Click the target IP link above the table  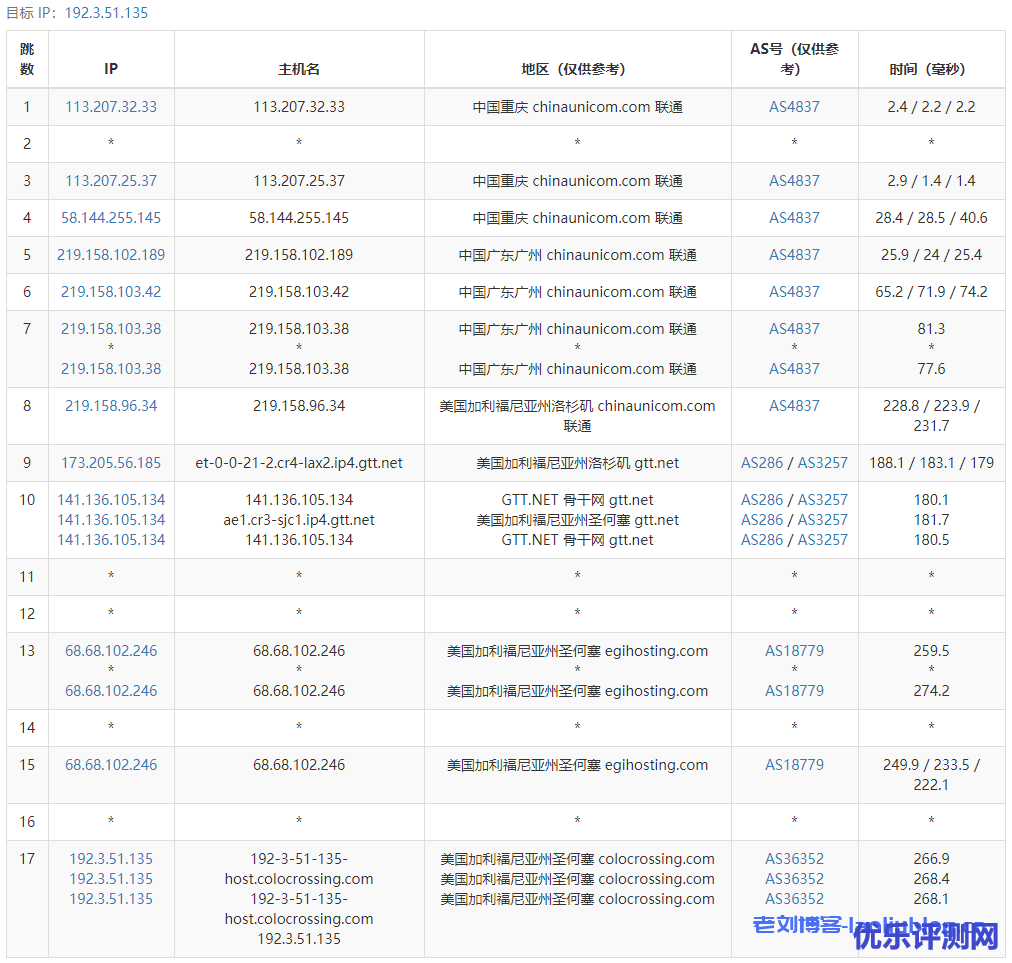[x=106, y=13]
